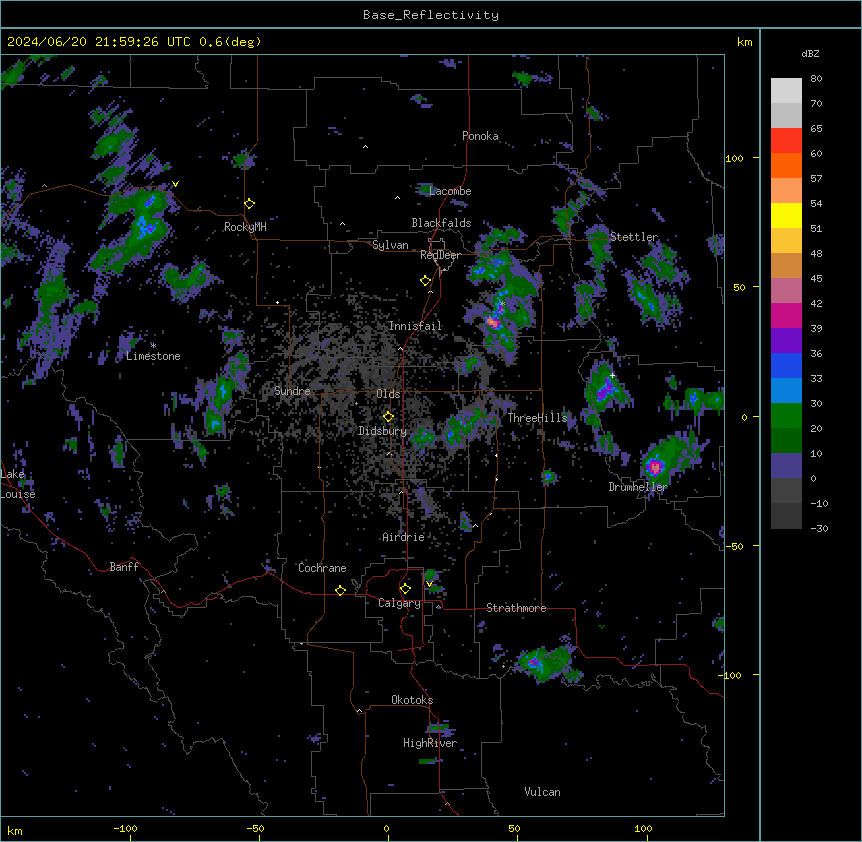Click the Innisfail city label
862x842 pixels.
point(415,326)
